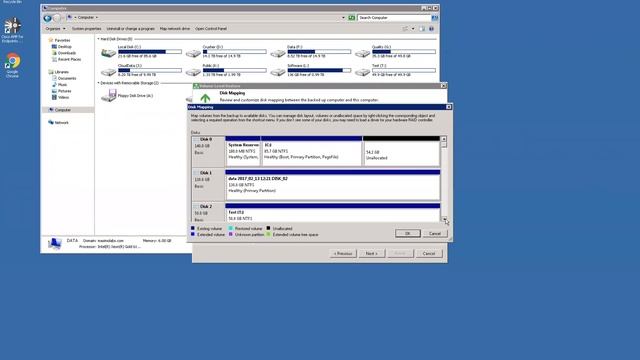Select Local Disk (C:) drive icon
This screenshot has height=360, width=640.
[109, 53]
